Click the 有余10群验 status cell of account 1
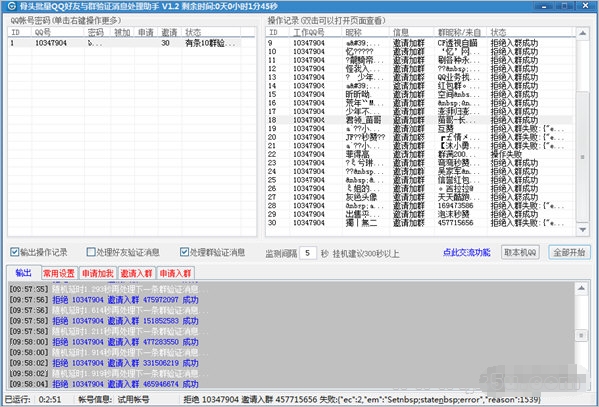This screenshot has height=407, width=599. click(x=210, y=43)
